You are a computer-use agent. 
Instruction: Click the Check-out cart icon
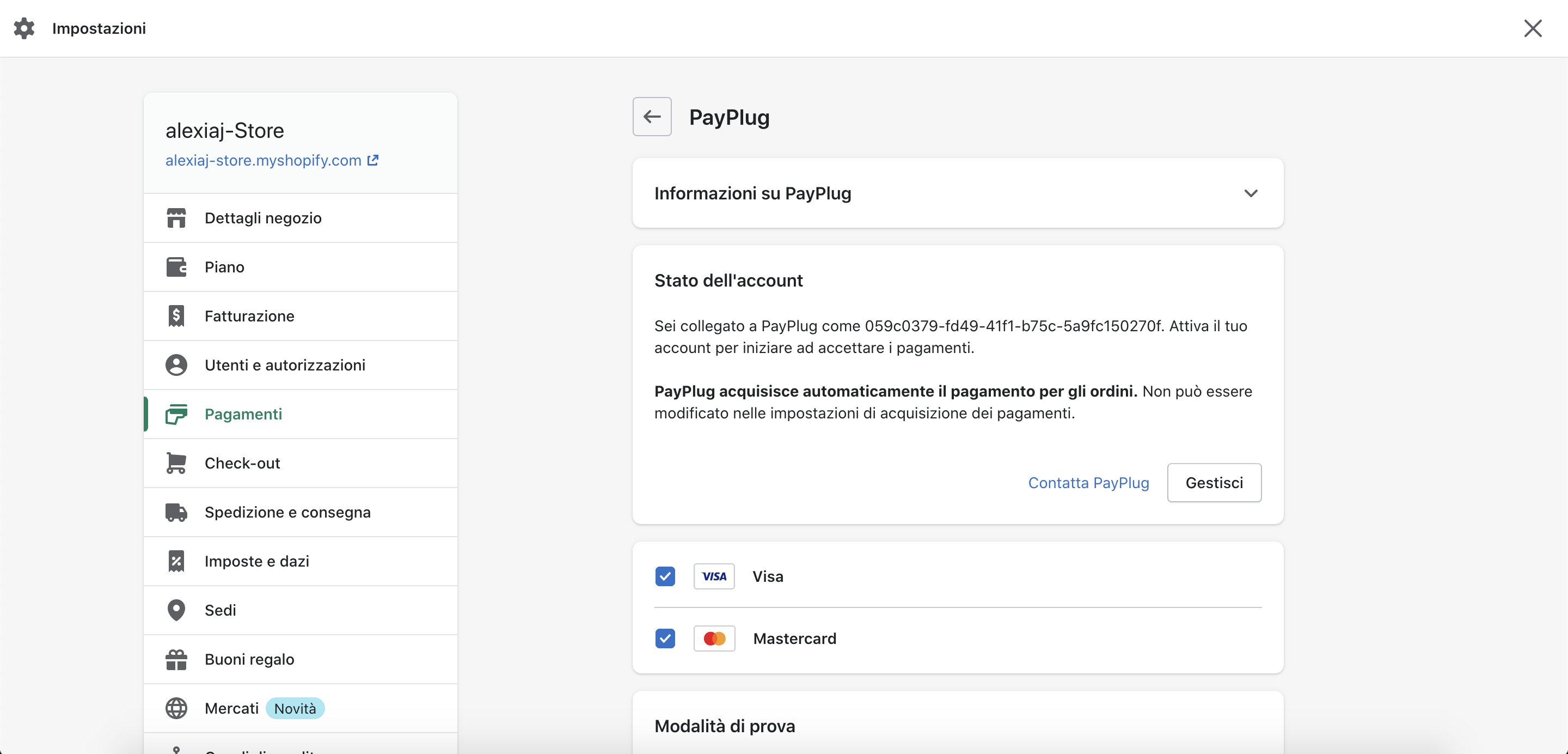(176, 463)
